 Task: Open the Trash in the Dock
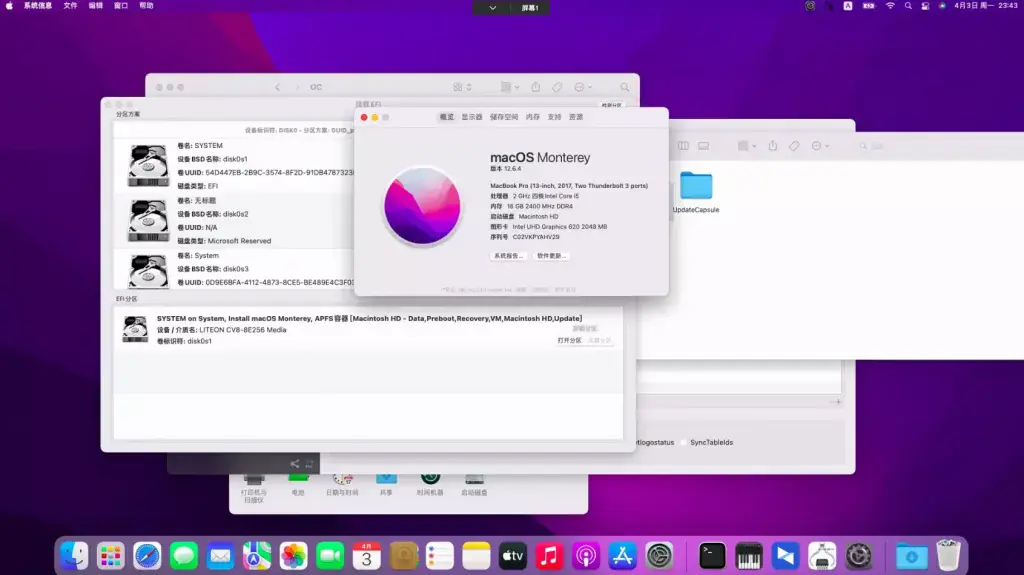point(948,556)
